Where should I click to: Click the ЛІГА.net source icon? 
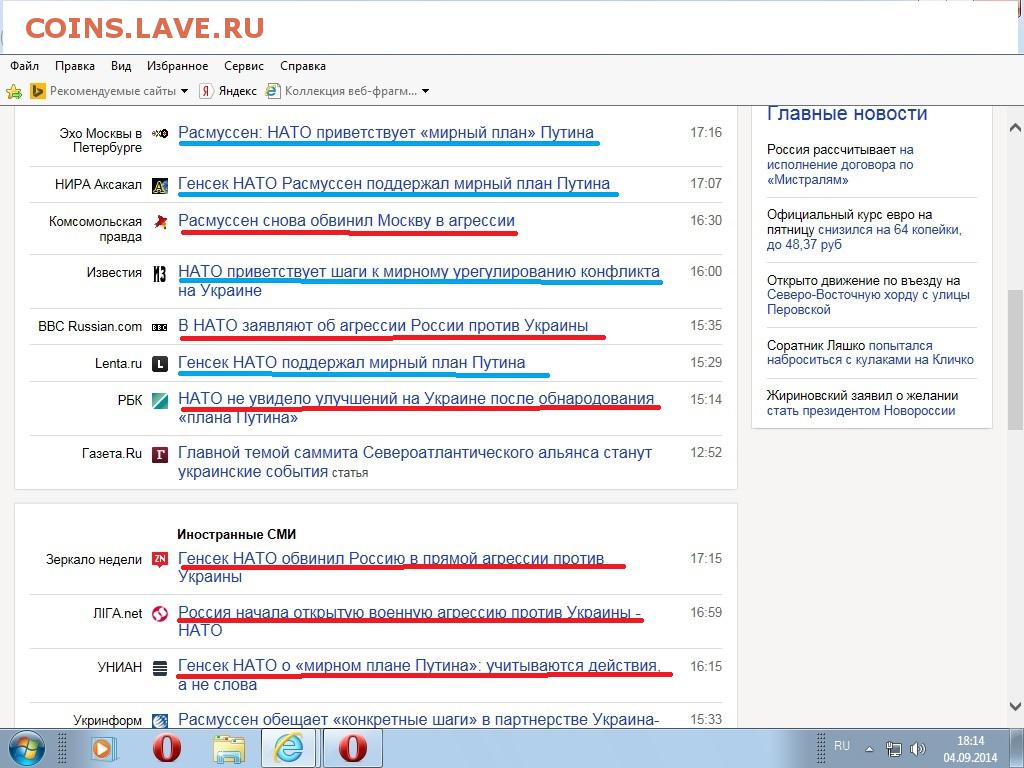(160, 614)
